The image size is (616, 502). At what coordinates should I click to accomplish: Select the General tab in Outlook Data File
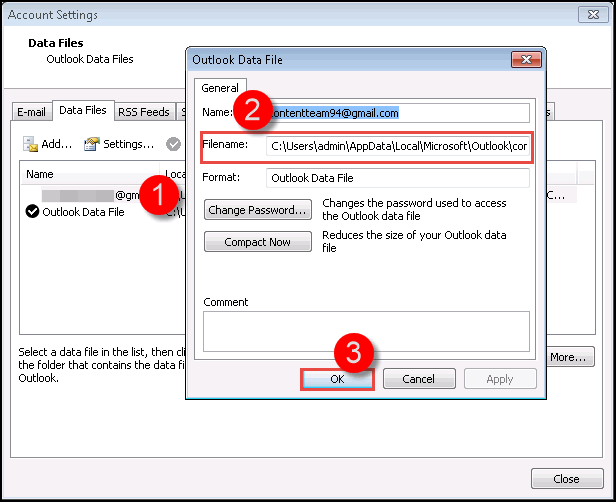click(x=220, y=88)
